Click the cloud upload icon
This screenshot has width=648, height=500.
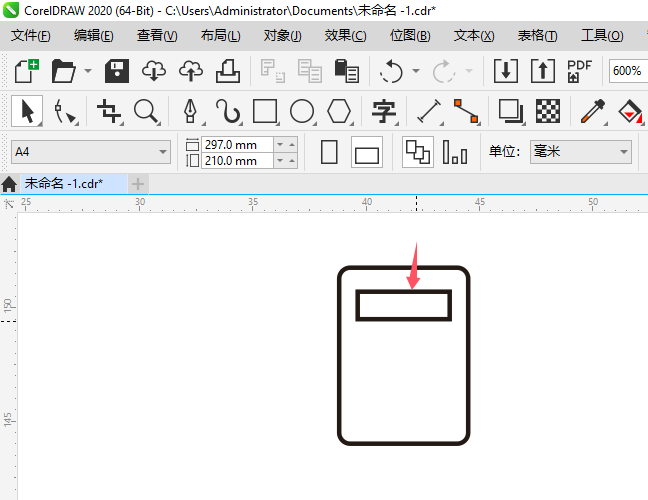(191, 71)
